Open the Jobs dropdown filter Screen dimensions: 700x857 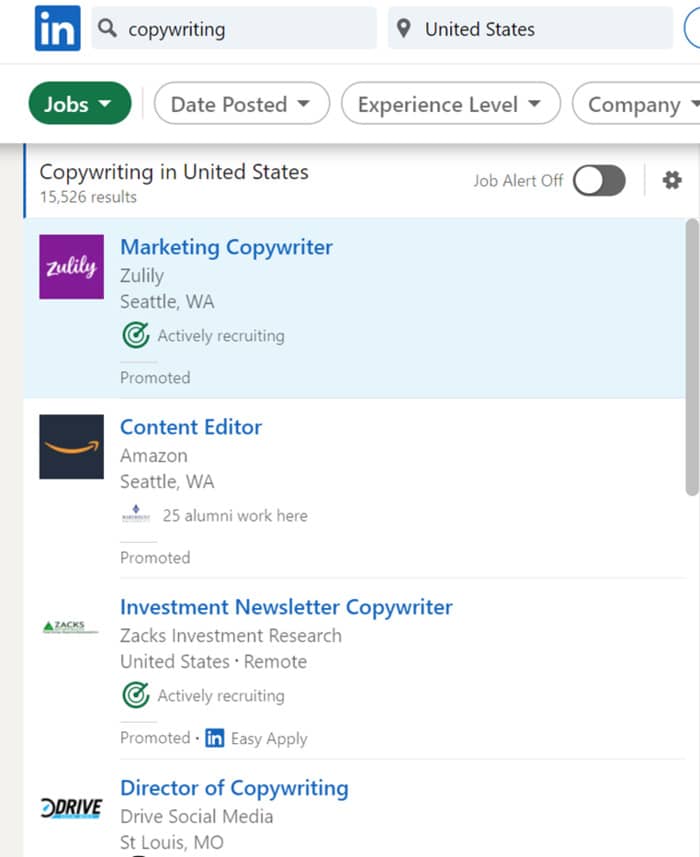click(80, 103)
